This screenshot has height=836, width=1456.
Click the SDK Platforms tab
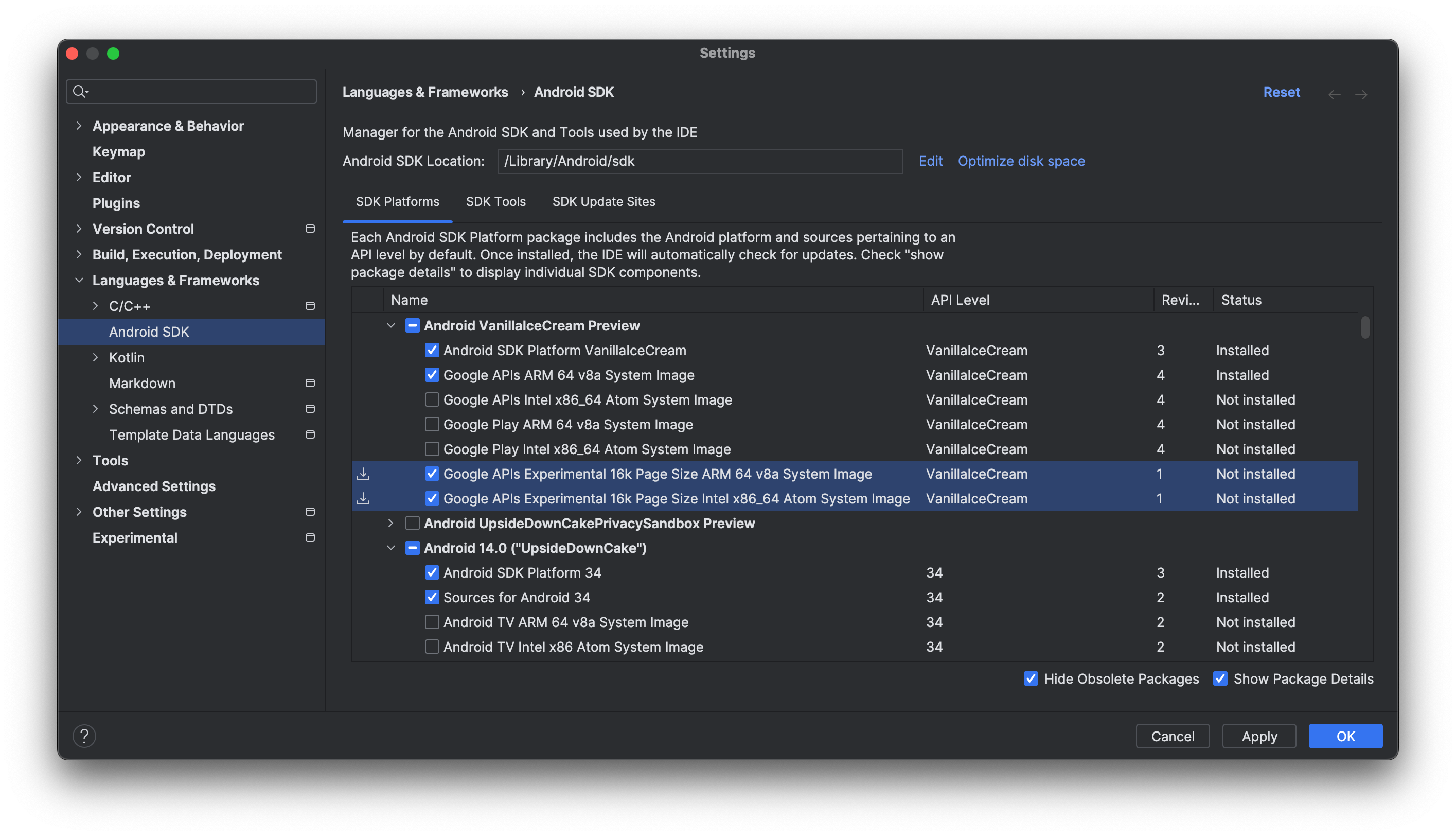tap(398, 201)
